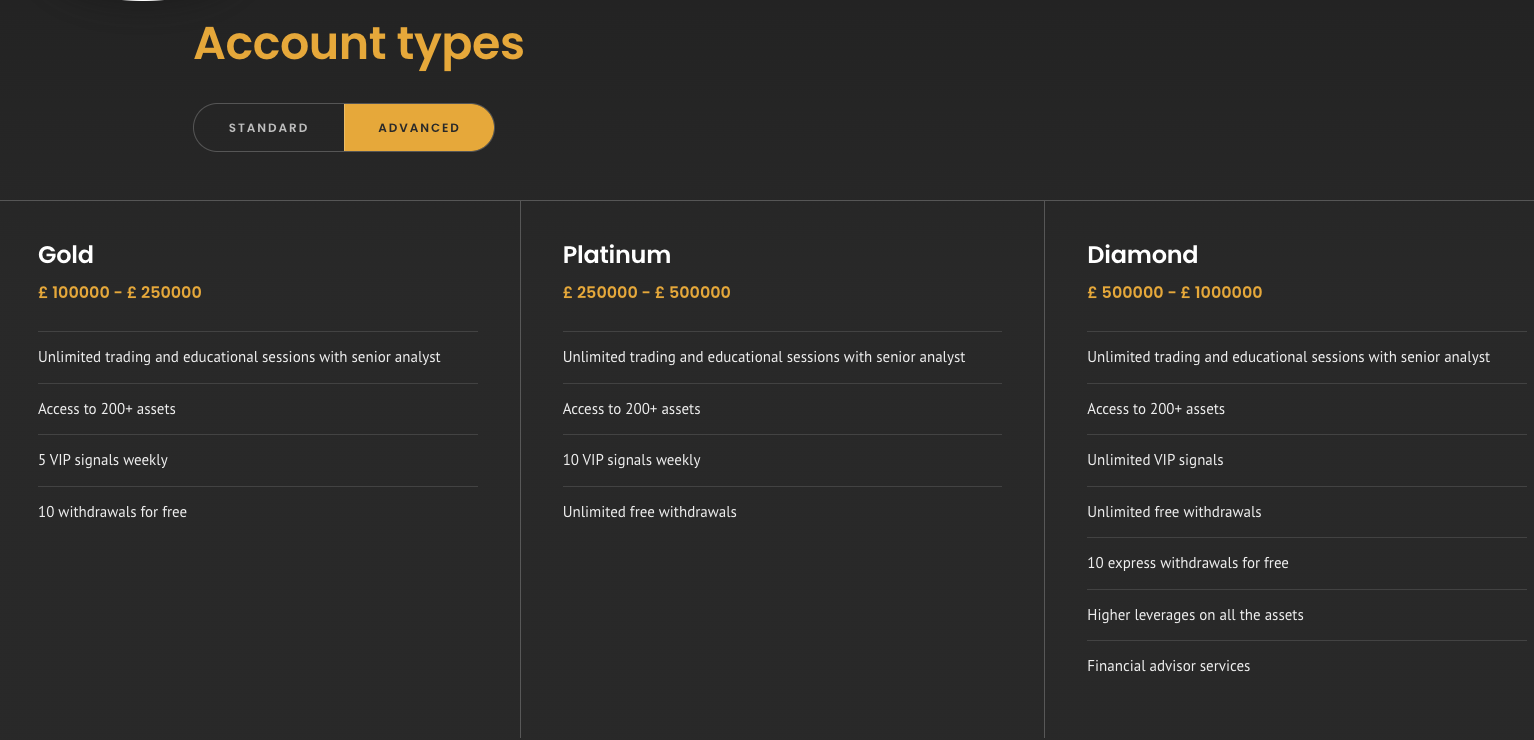
Task: Click the £ 500000 - £ 1000000 range
Action: pos(1175,293)
